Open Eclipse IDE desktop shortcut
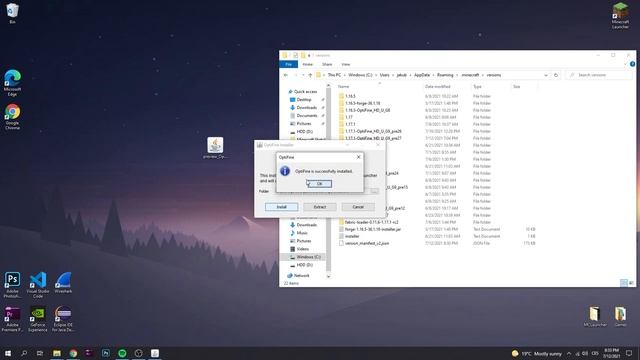 click(x=63, y=319)
